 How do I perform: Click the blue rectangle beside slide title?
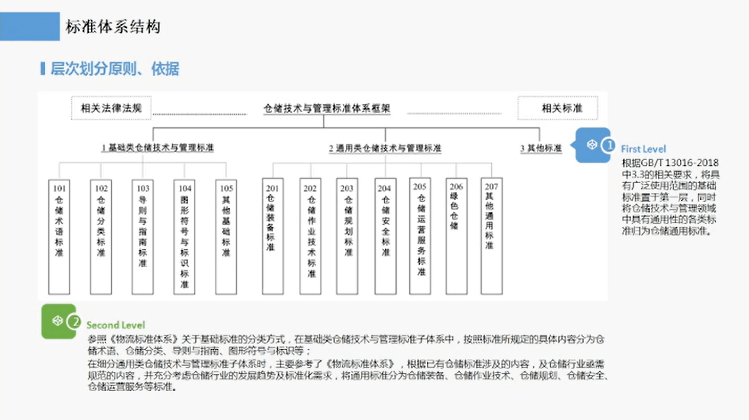click(30, 26)
